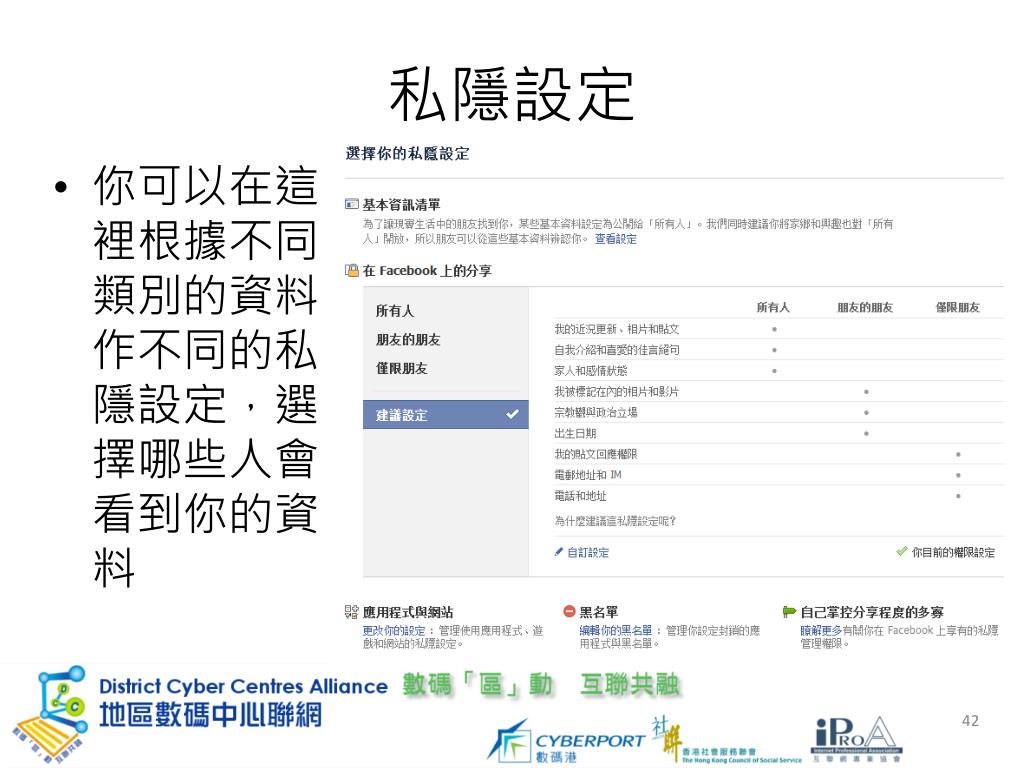Click the 電郵地址和 IM row label
Viewport: 1024px width, 768px height.
pos(588,475)
